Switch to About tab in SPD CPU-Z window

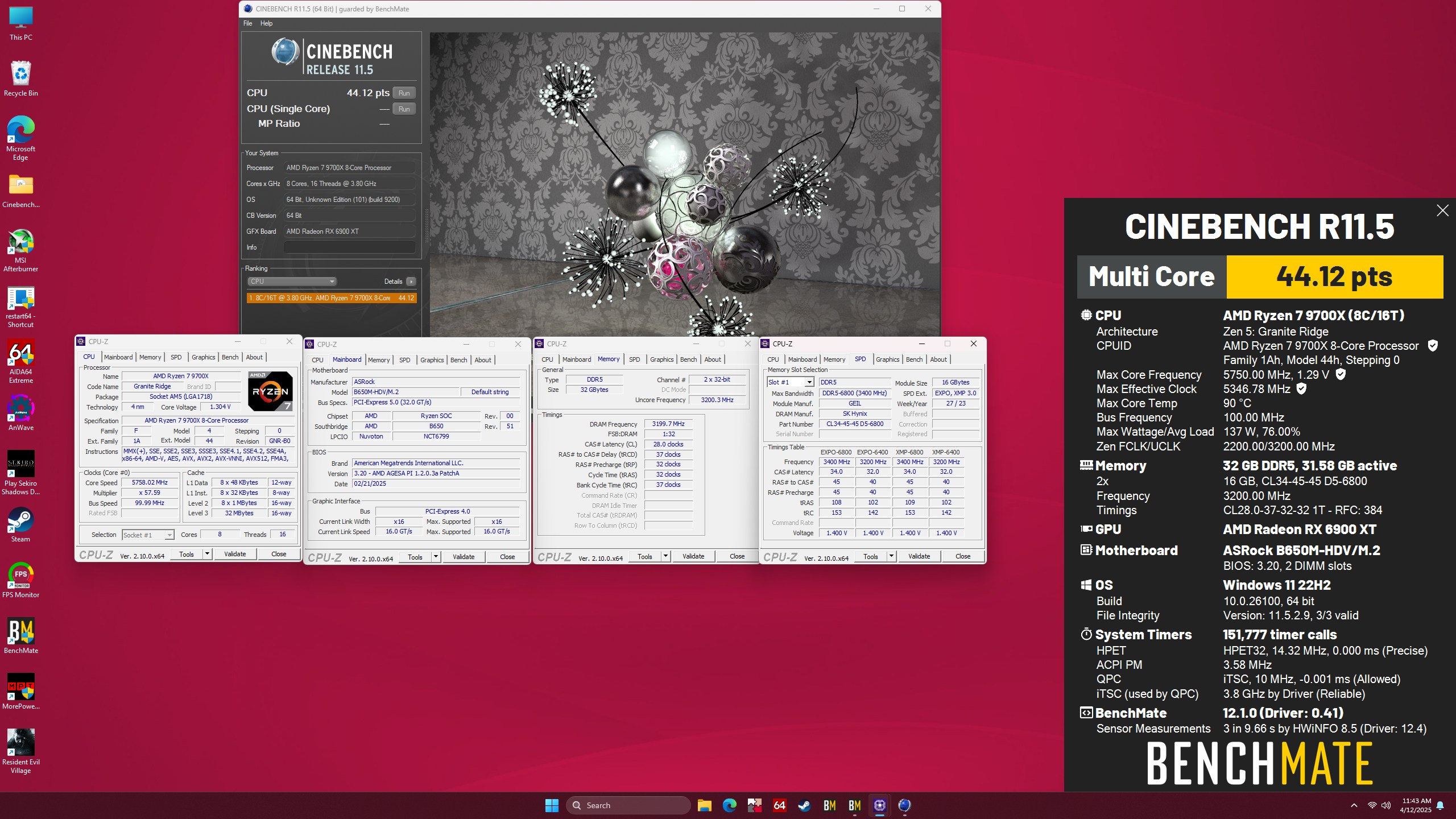[938, 359]
